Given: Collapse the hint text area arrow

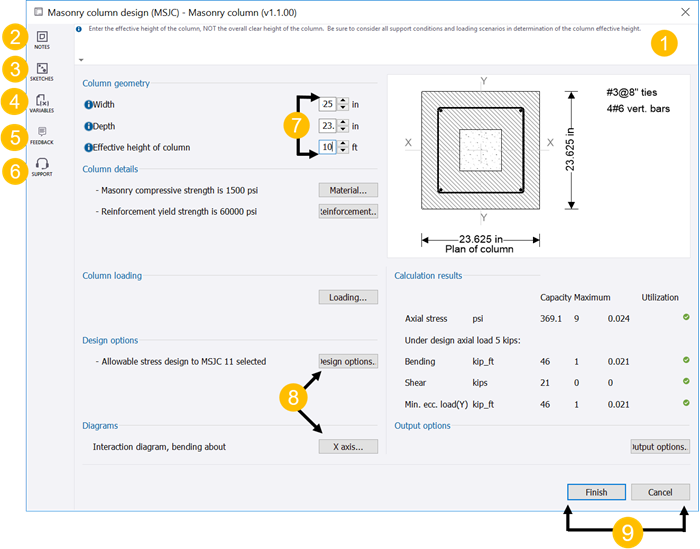Looking at the screenshot, I should tap(81, 60).
